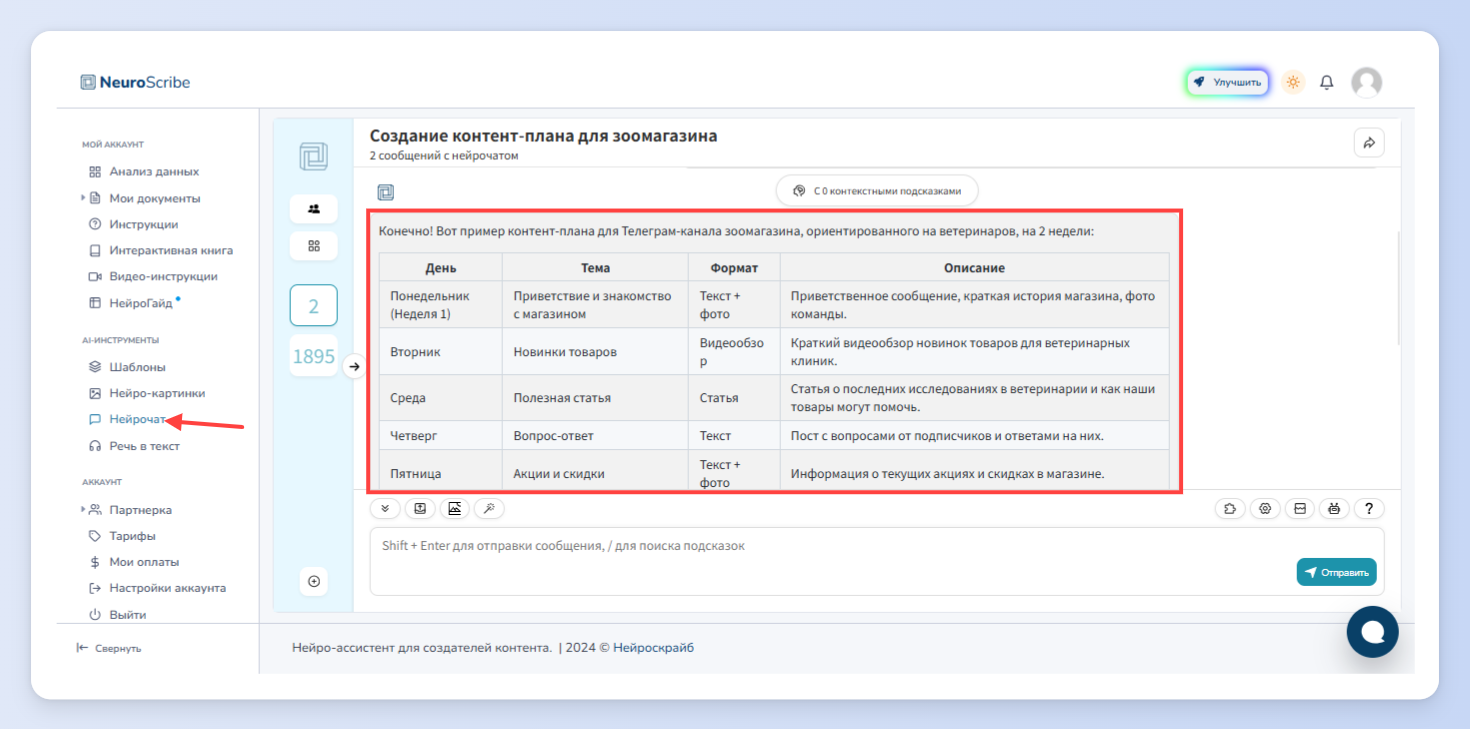Click the Мои оплаты dollar icon
The height and width of the screenshot is (729, 1470).
pos(95,562)
